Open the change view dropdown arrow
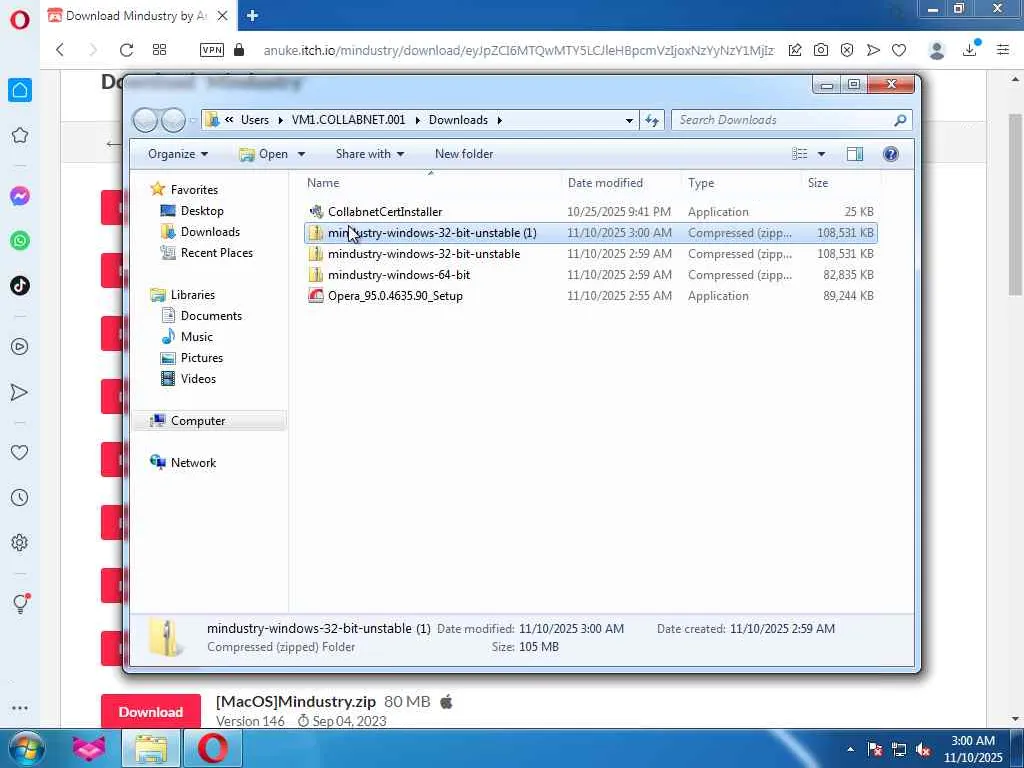This screenshot has width=1024, height=768. pyautogui.click(x=821, y=155)
